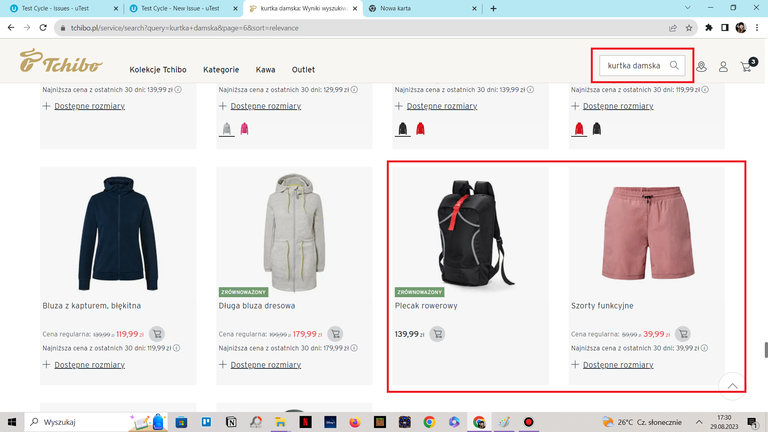Click the search magnifier icon beside kurtka damska
Screen dimensions: 768x432
pyautogui.click(x=674, y=65)
